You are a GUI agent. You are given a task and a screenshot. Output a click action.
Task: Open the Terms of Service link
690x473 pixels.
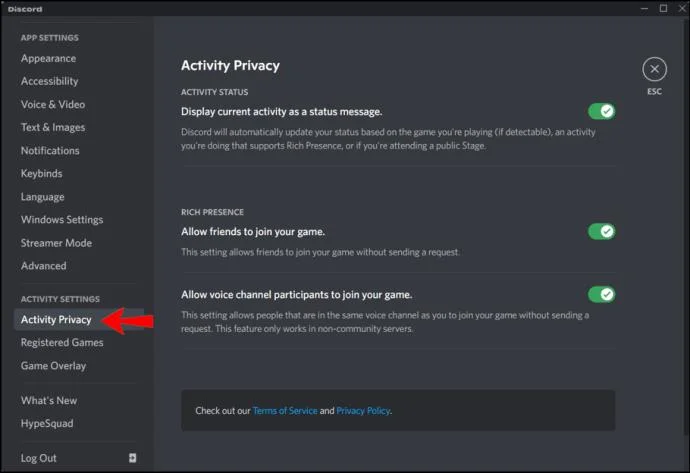[x=285, y=411]
